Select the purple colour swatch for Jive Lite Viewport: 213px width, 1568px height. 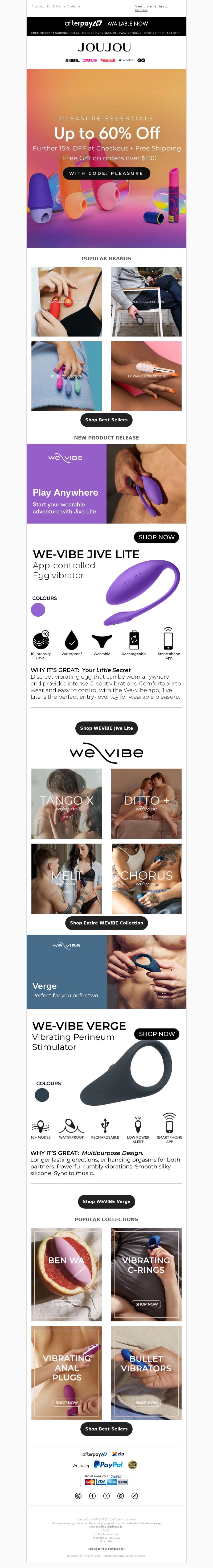coord(38,610)
